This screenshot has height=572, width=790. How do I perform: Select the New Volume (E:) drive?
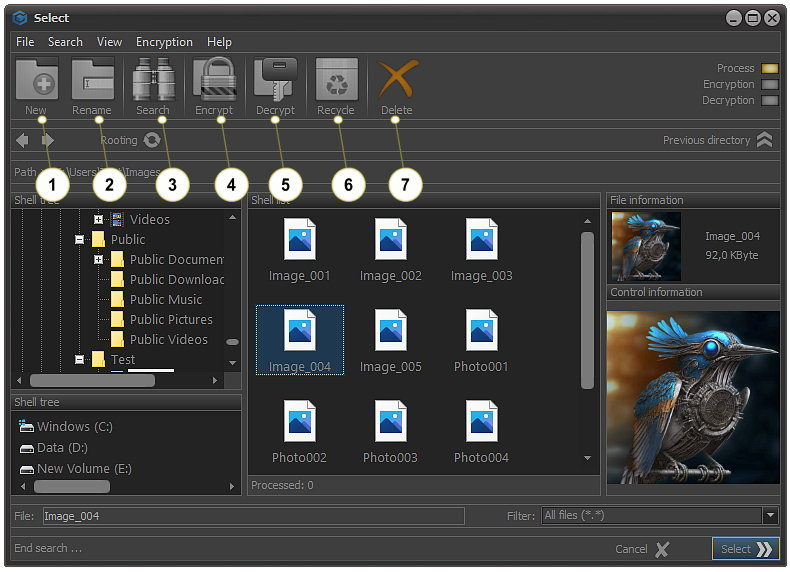[76, 469]
